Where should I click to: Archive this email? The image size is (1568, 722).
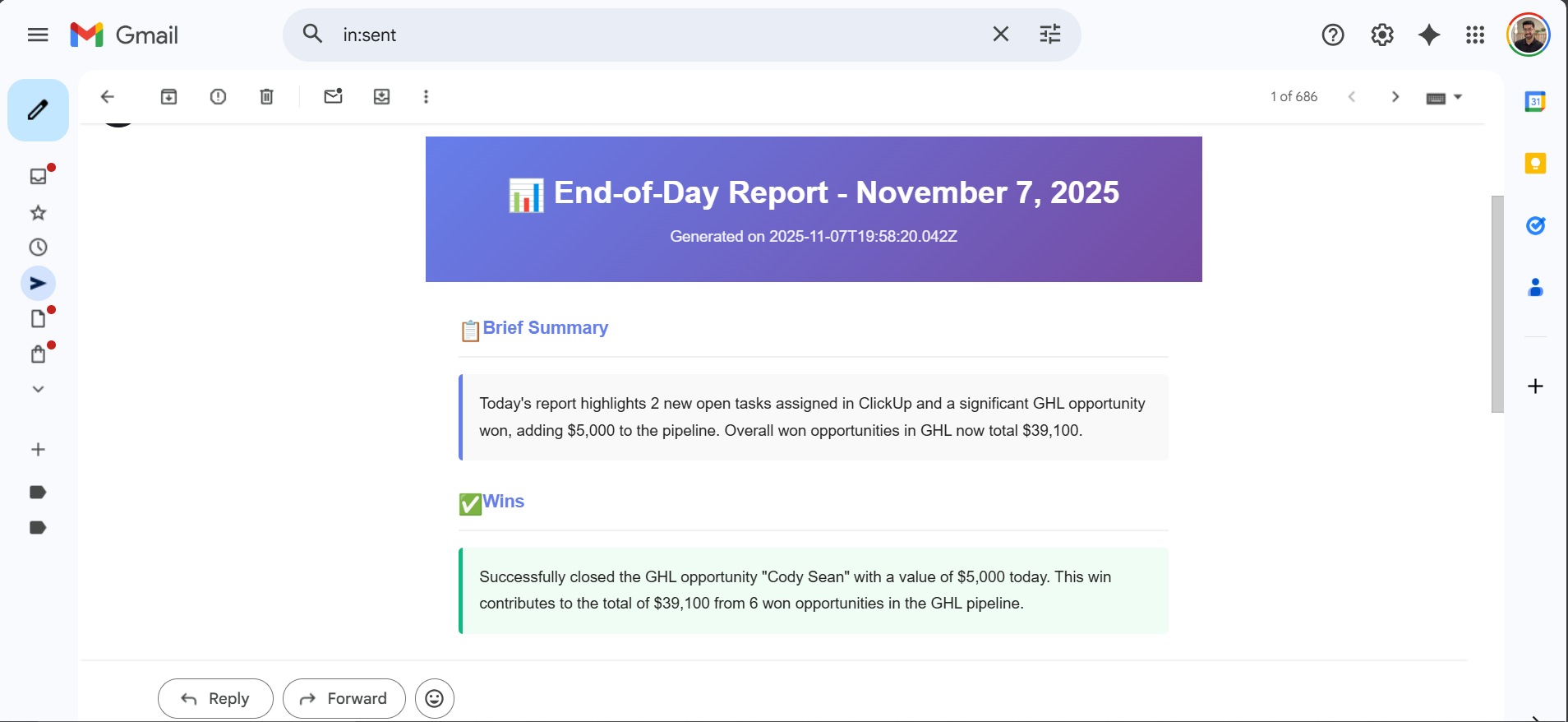coord(168,97)
